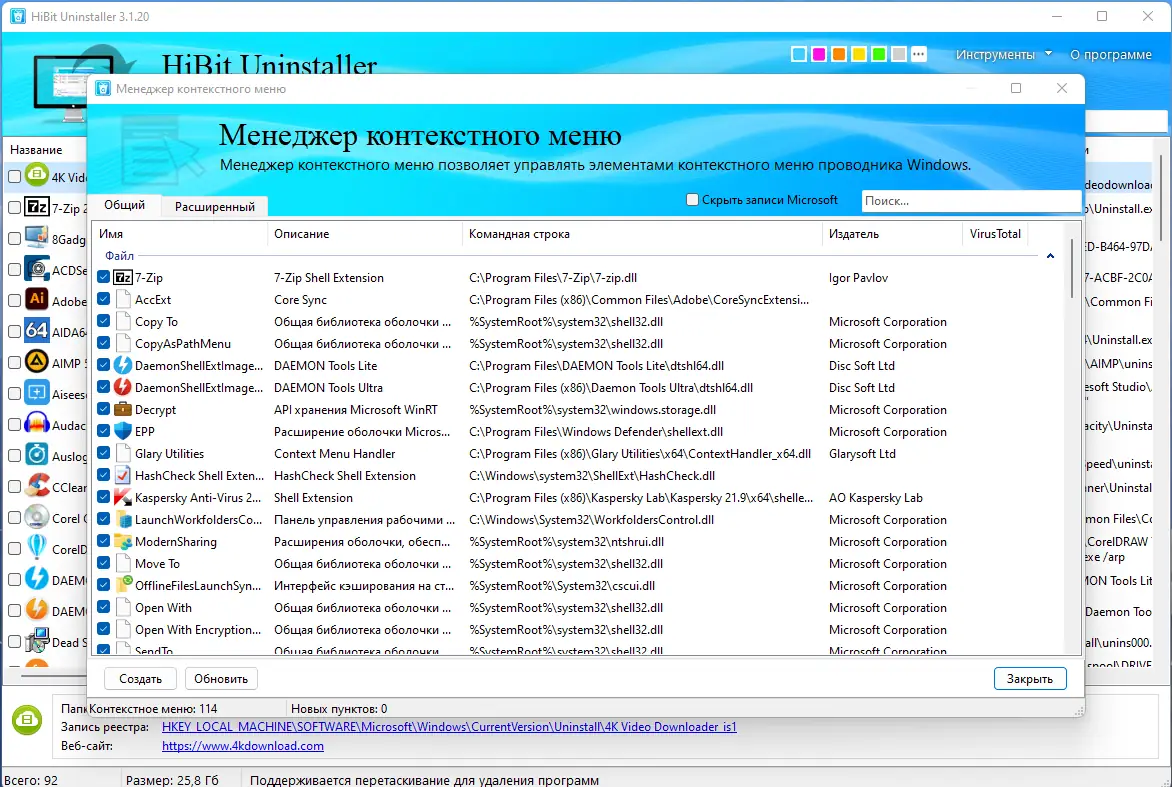Open the HKEY_LOCAL_MACHINE registry link
The width and height of the screenshot is (1172, 787).
click(x=449, y=726)
